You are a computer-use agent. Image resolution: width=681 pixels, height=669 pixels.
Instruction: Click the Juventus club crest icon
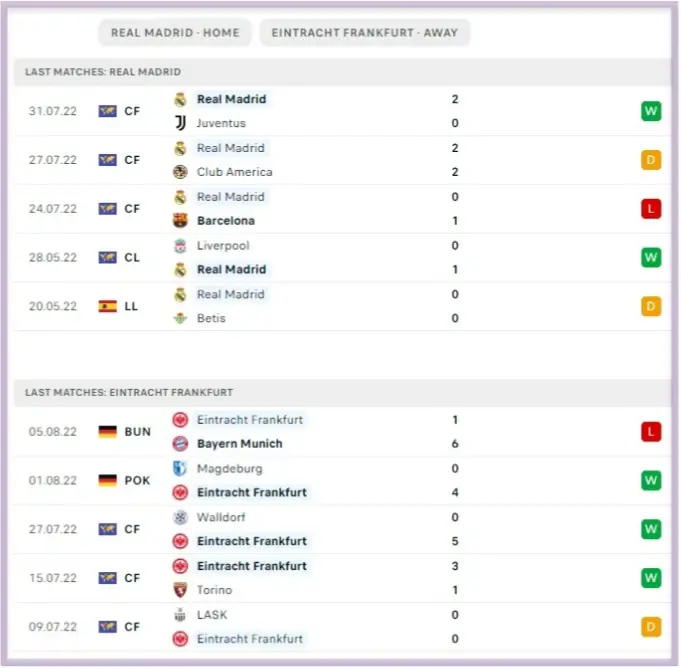click(x=180, y=123)
